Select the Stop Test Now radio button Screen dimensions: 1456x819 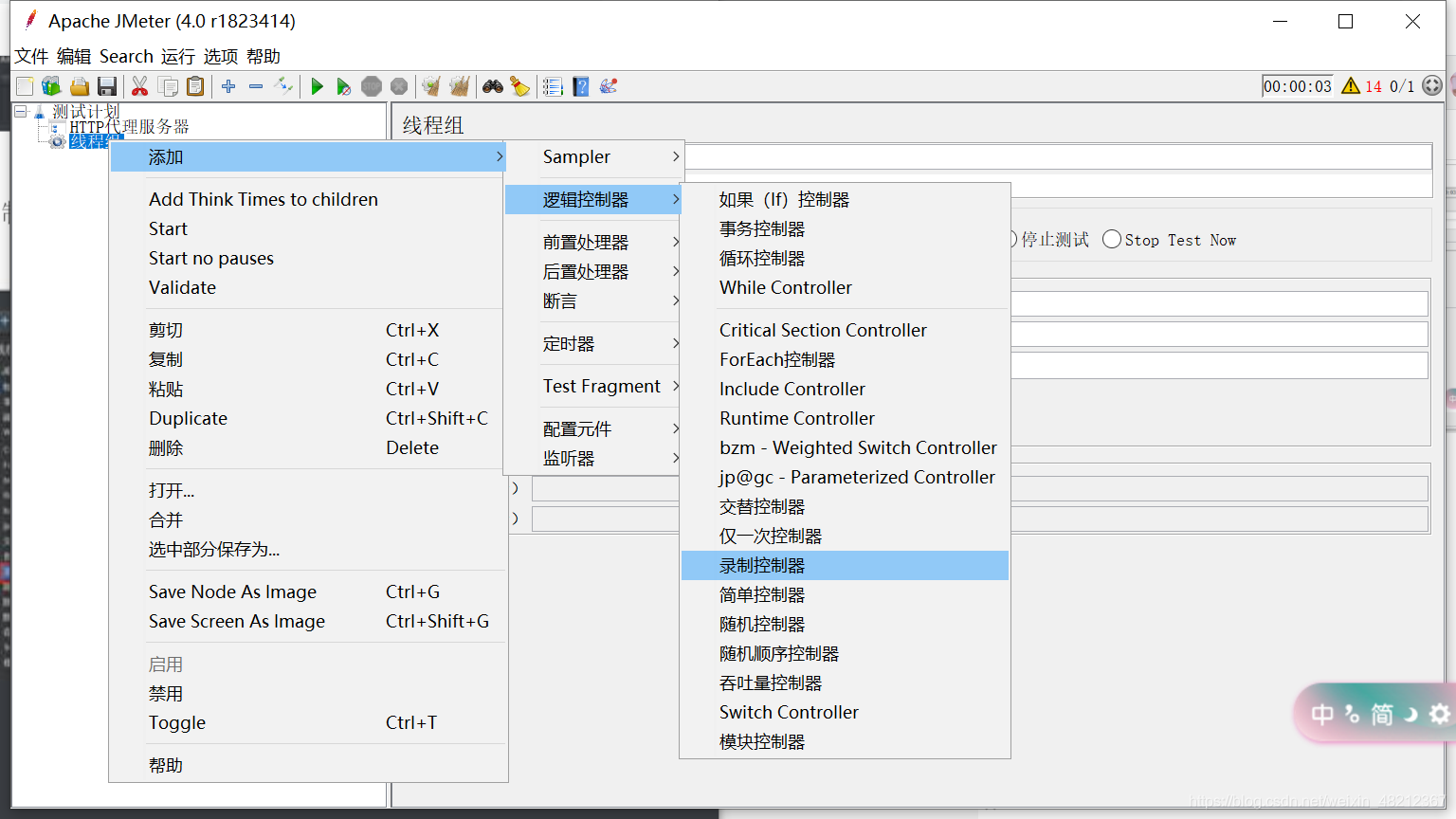coord(1112,240)
